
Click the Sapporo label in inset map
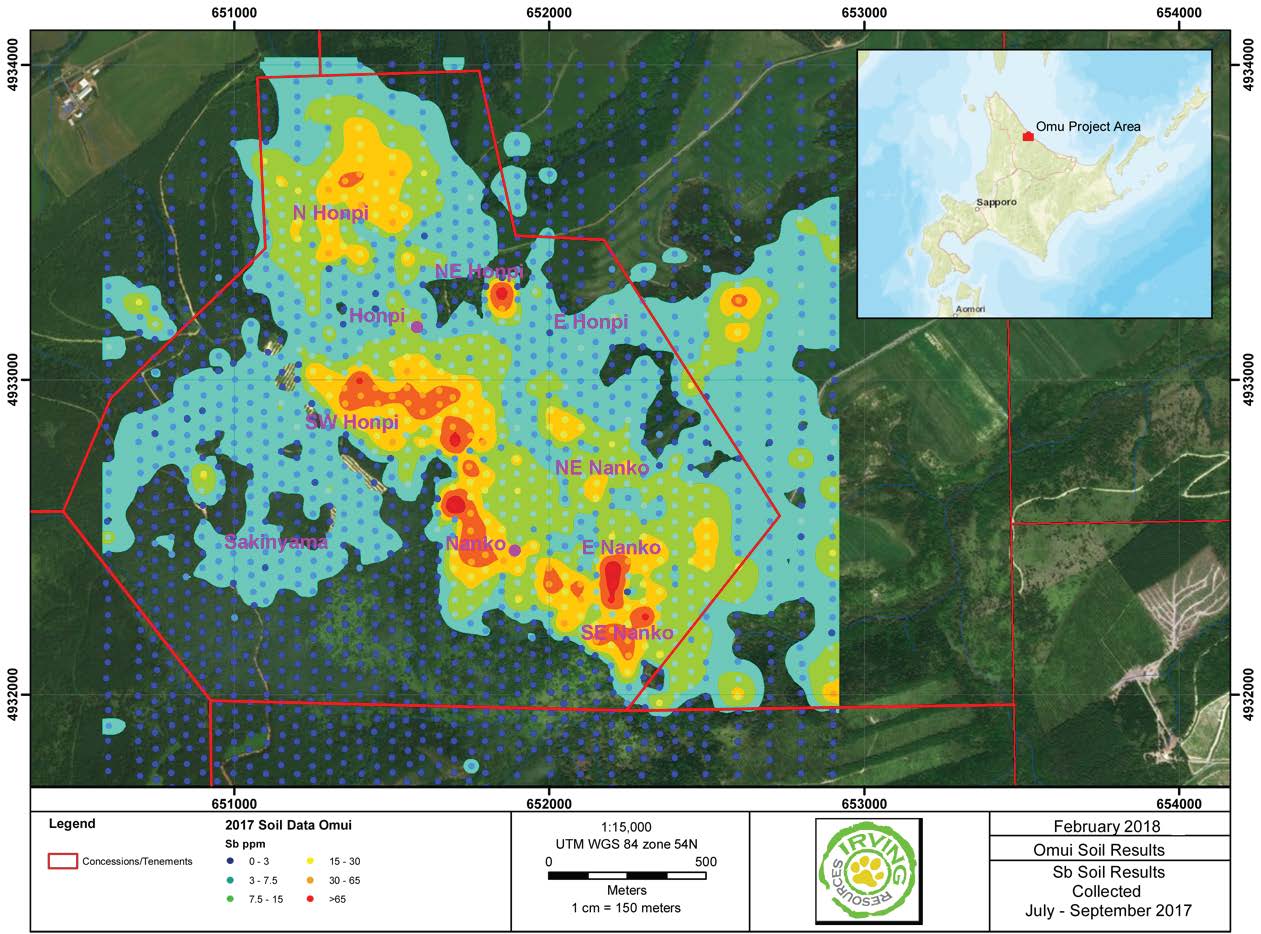click(996, 202)
